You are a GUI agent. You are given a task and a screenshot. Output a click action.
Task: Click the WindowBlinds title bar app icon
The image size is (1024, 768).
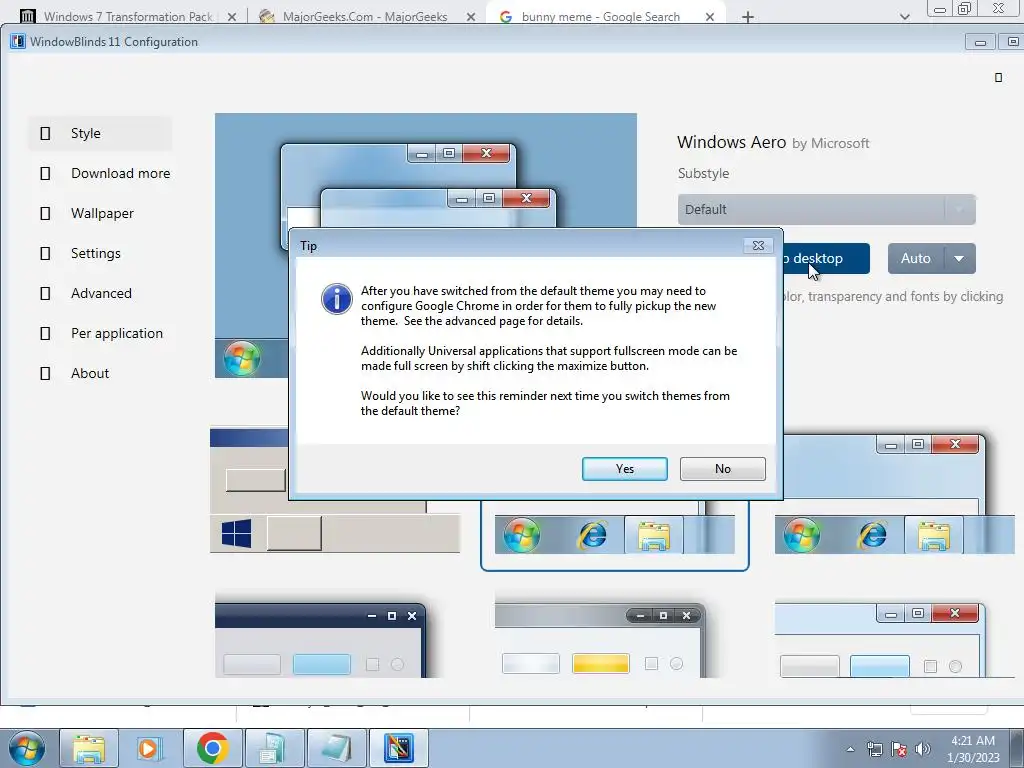click(18, 42)
